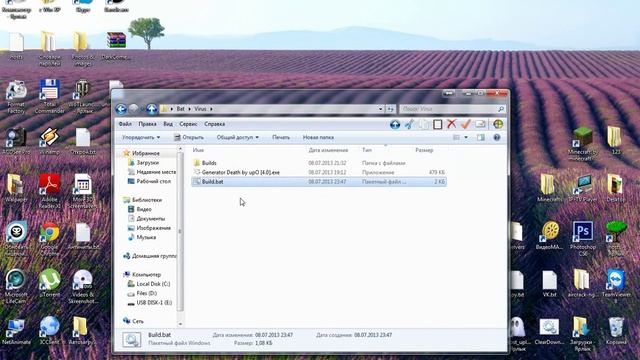Toggle the preview pane icon
Screen dimensions: 640x360
[481, 138]
